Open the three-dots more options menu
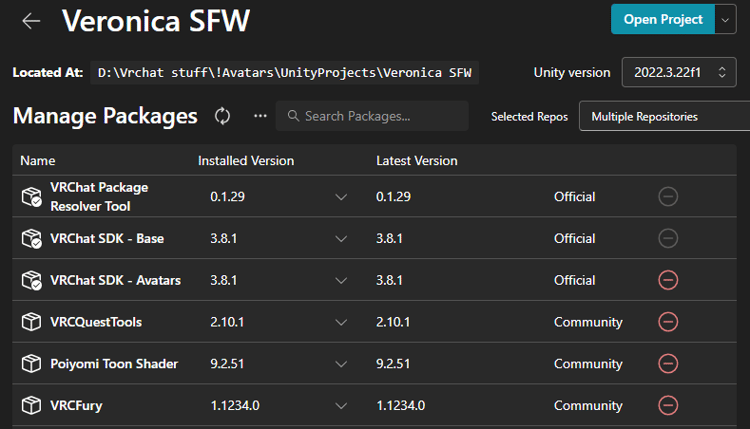The height and width of the screenshot is (429, 750). point(260,116)
